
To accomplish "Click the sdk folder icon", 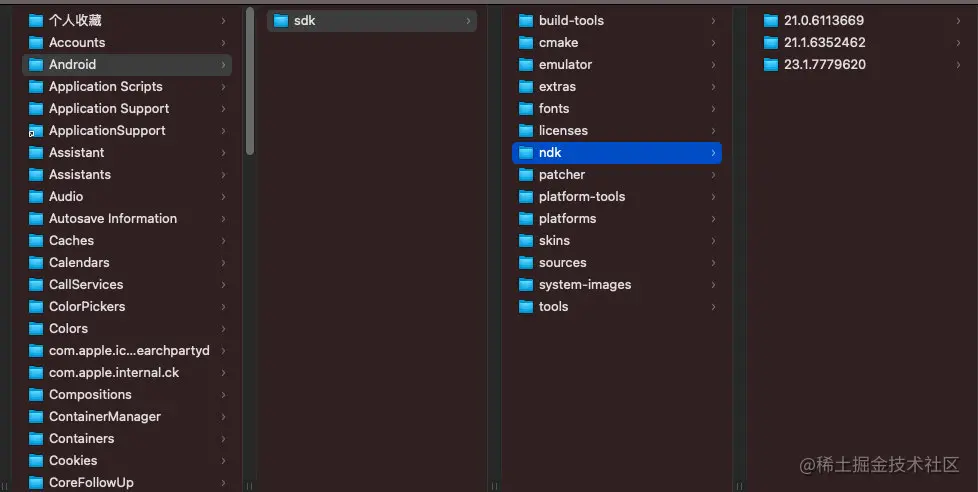I will pyautogui.click(x=281, y=21).
